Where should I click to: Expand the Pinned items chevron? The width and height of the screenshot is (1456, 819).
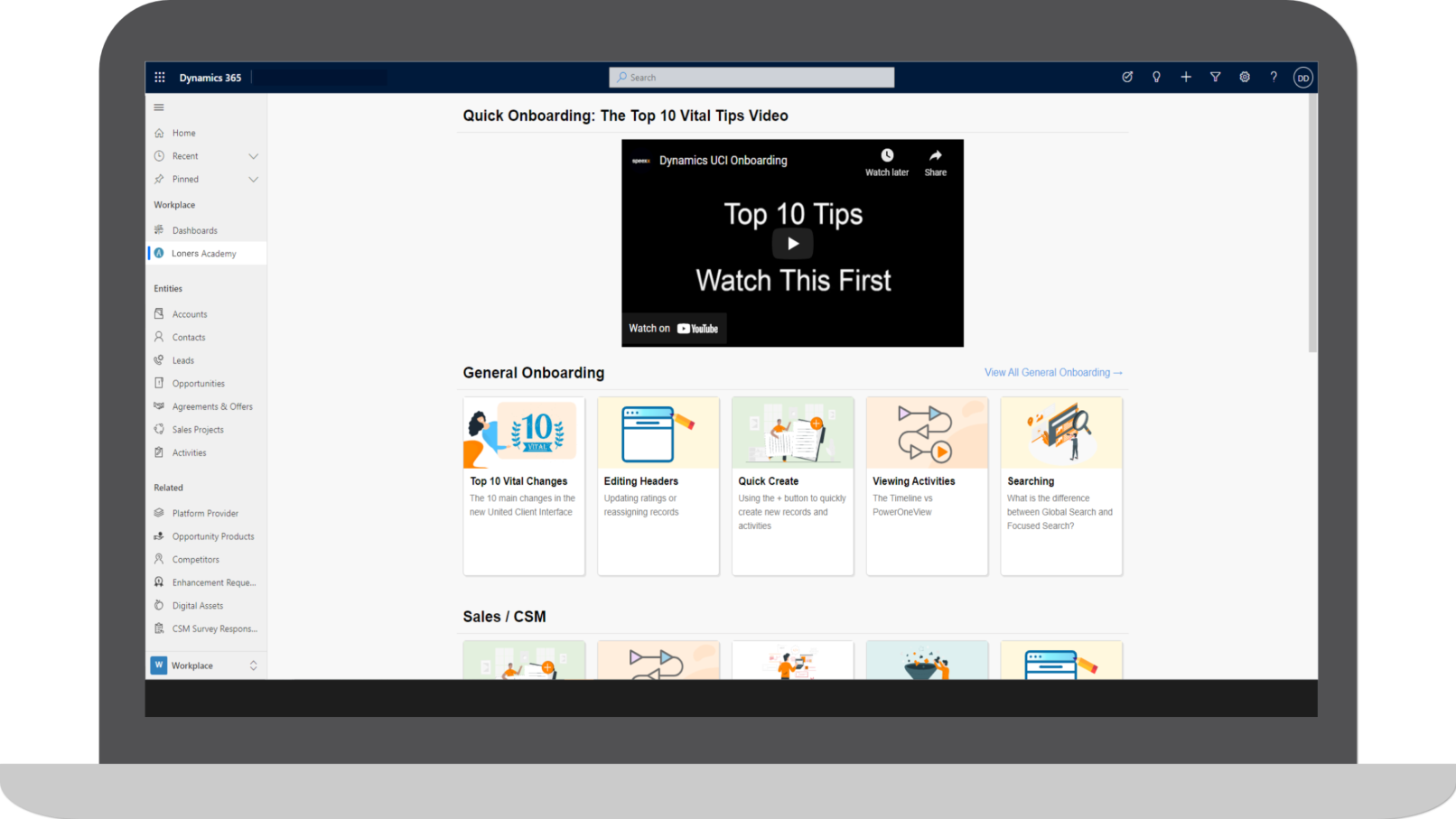pos(253,180)
